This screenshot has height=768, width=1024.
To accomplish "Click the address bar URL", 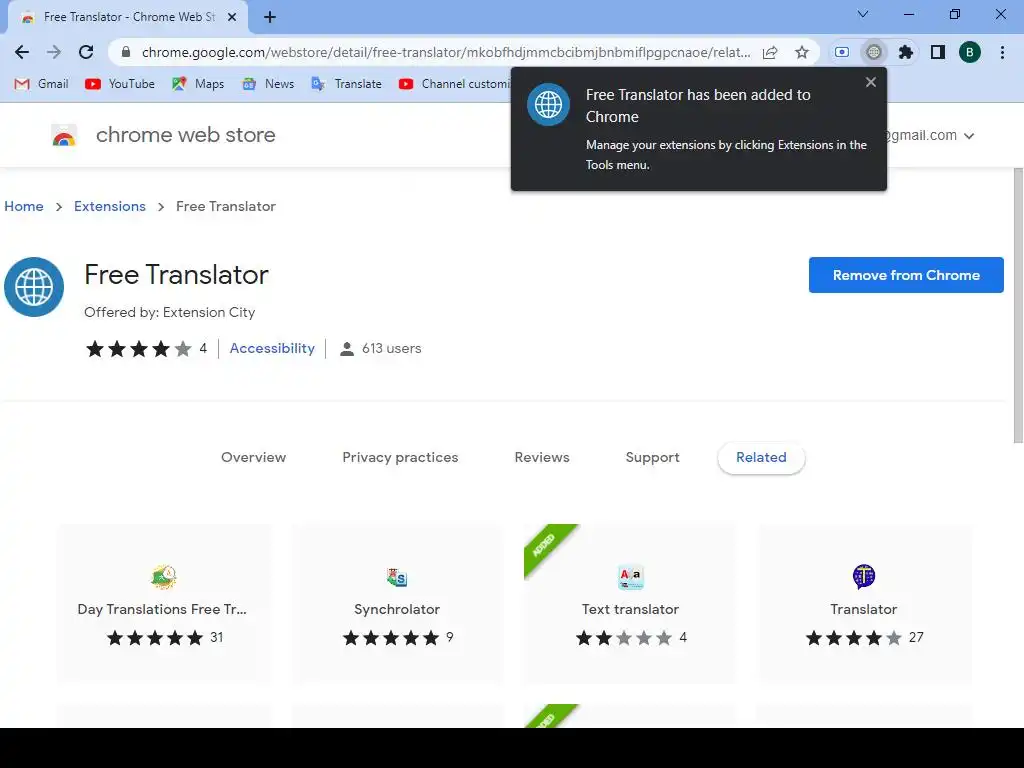I will [445, 52].
